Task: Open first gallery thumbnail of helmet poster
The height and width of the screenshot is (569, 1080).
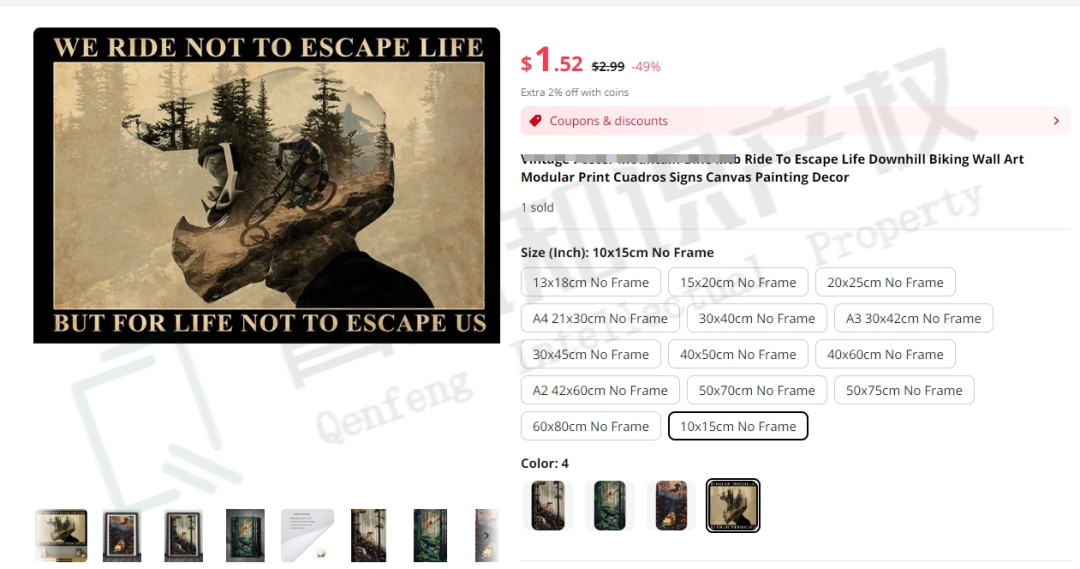Action: click(x=61, y=536)
